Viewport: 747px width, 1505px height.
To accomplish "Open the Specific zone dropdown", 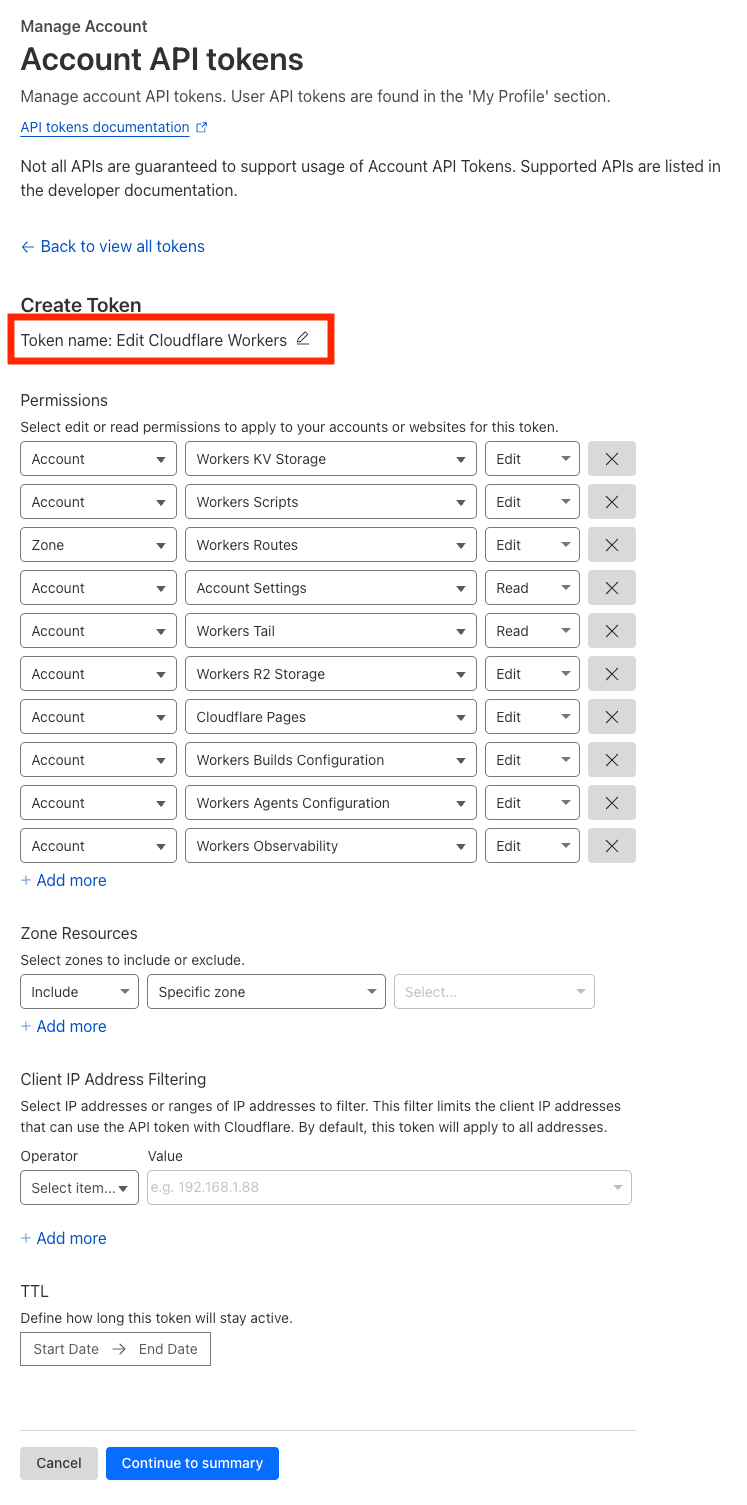I will tap(266, 992).
